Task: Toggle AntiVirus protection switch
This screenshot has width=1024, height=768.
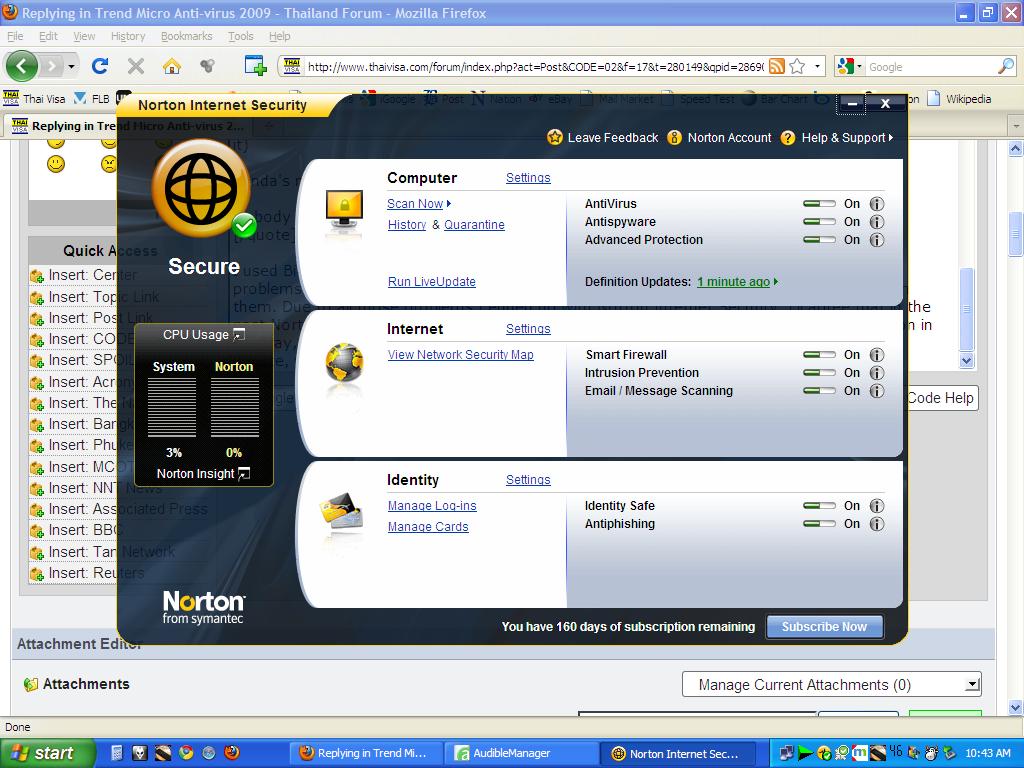Action: (x=819, y=204)
